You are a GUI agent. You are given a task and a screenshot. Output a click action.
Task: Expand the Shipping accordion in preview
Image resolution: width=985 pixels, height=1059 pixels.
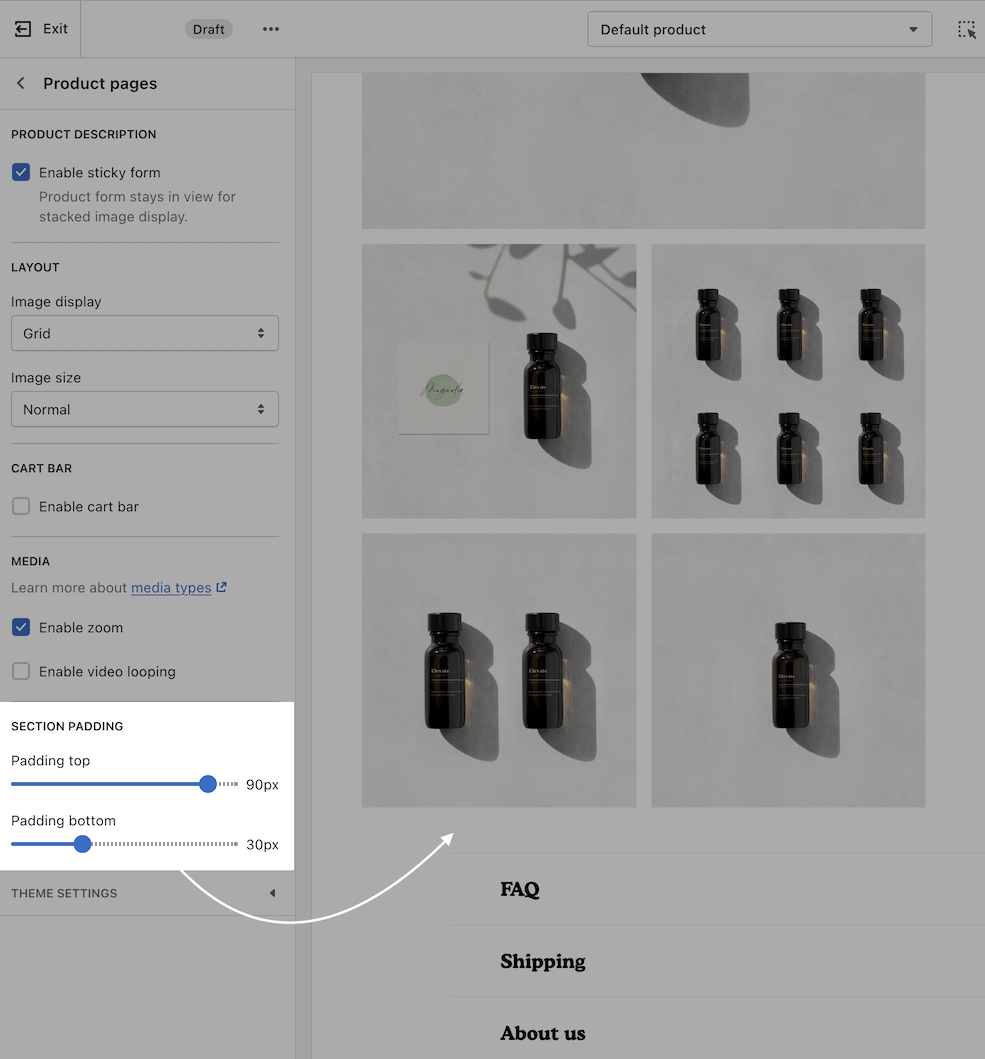point(543,961)
